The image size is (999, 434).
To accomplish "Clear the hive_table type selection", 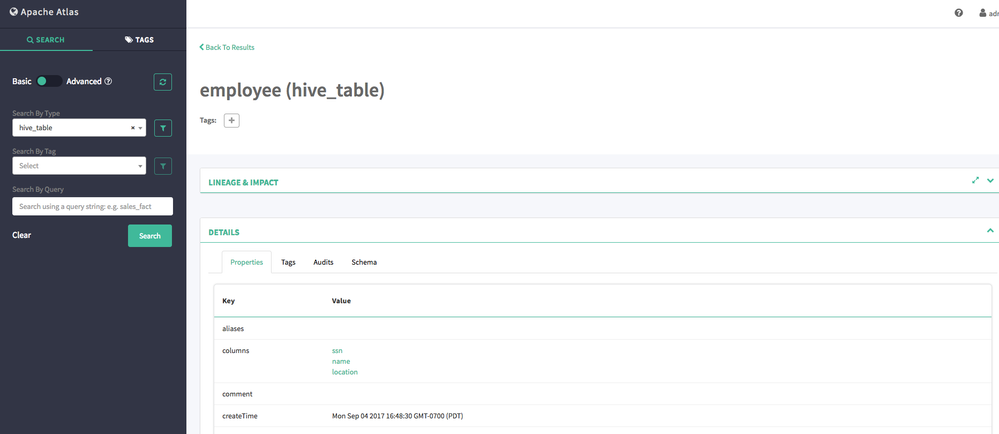I will click(x=133, y=128).
